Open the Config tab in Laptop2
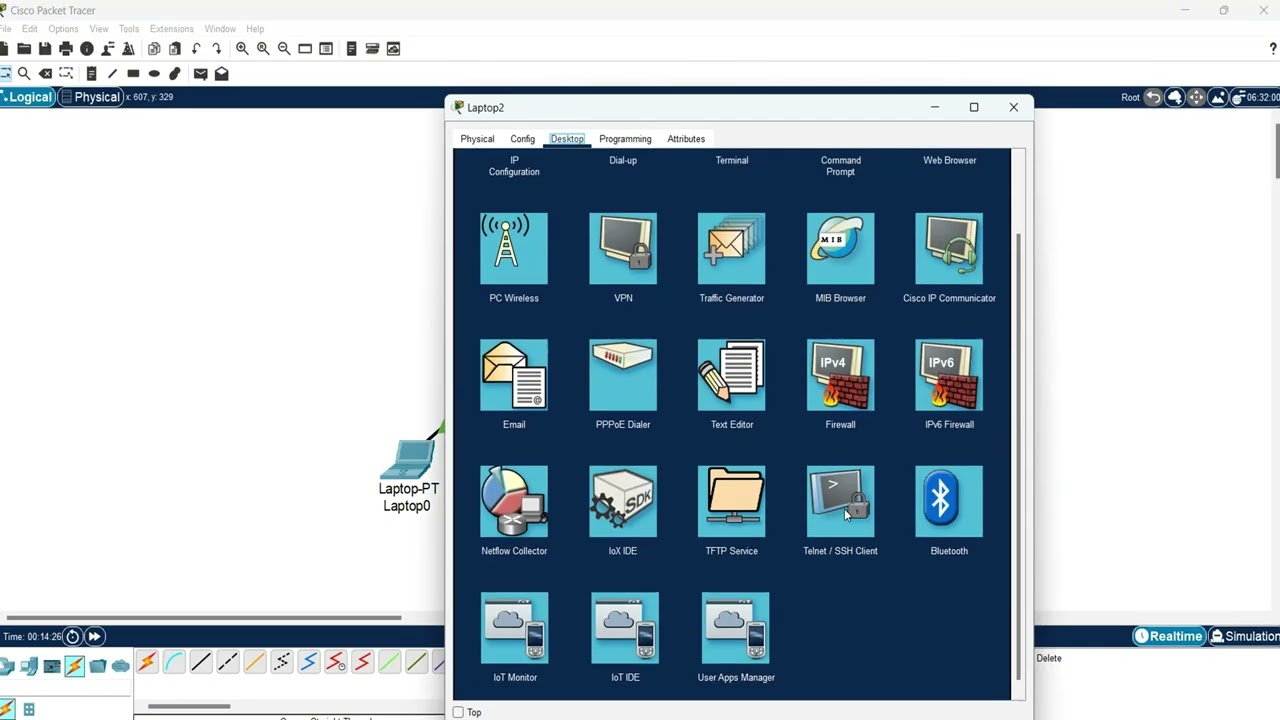 pos(522,139)
